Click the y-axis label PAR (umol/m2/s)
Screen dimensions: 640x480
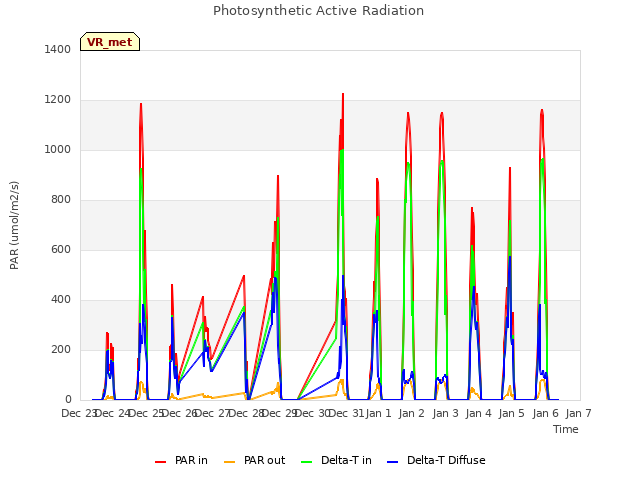pyautogui.click(x=14, y=225)
